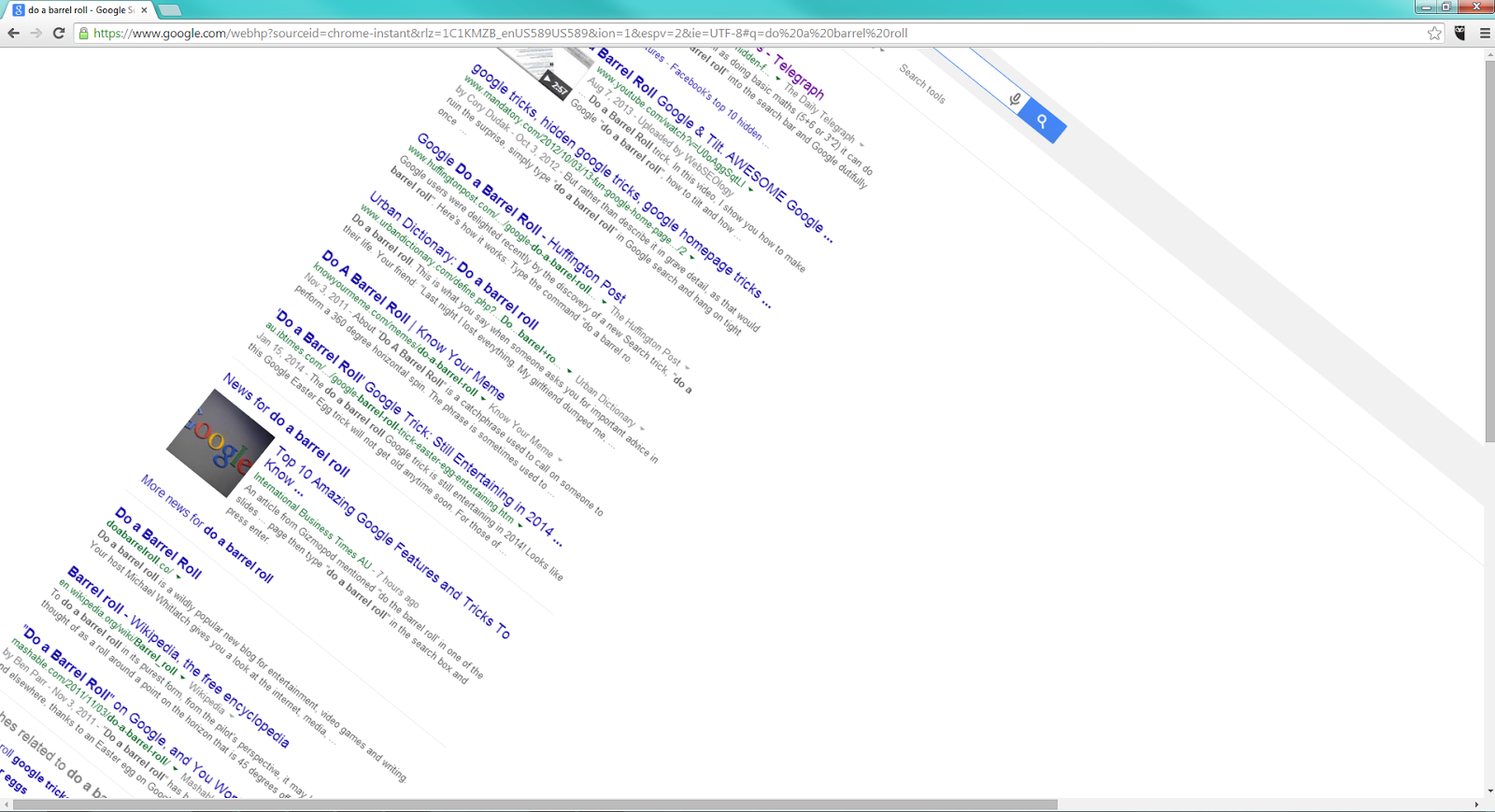
Task: Expand dropdown arrow after doabarrelroll.co URL
Action: coord(178,577)
